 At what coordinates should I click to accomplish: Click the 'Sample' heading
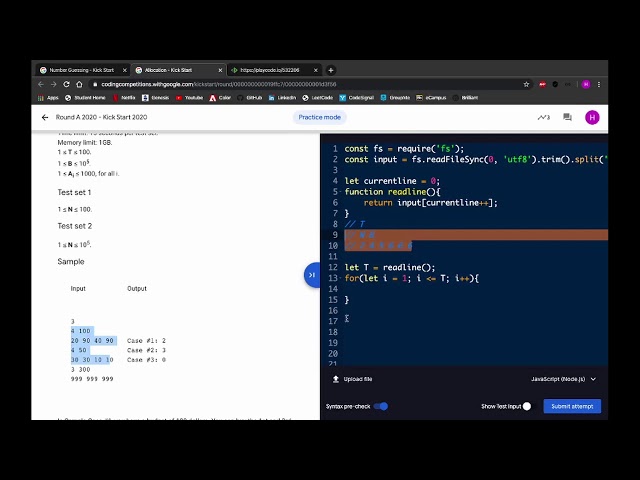click(71, 262)
